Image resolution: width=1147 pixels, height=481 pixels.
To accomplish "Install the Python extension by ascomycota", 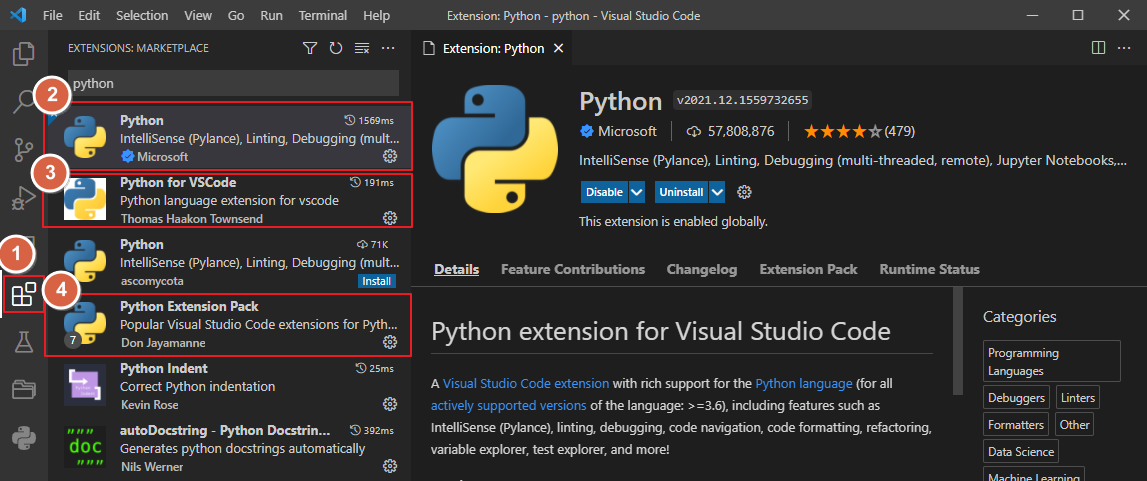I will pyautogui.click(x=376, y=281).
